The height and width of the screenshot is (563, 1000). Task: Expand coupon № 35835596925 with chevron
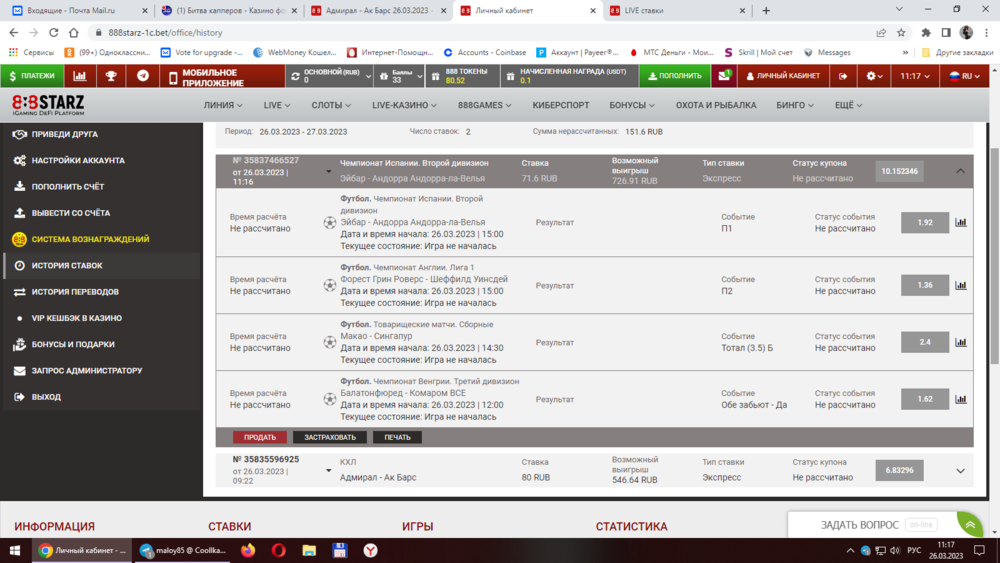click(x=960, y=471)
